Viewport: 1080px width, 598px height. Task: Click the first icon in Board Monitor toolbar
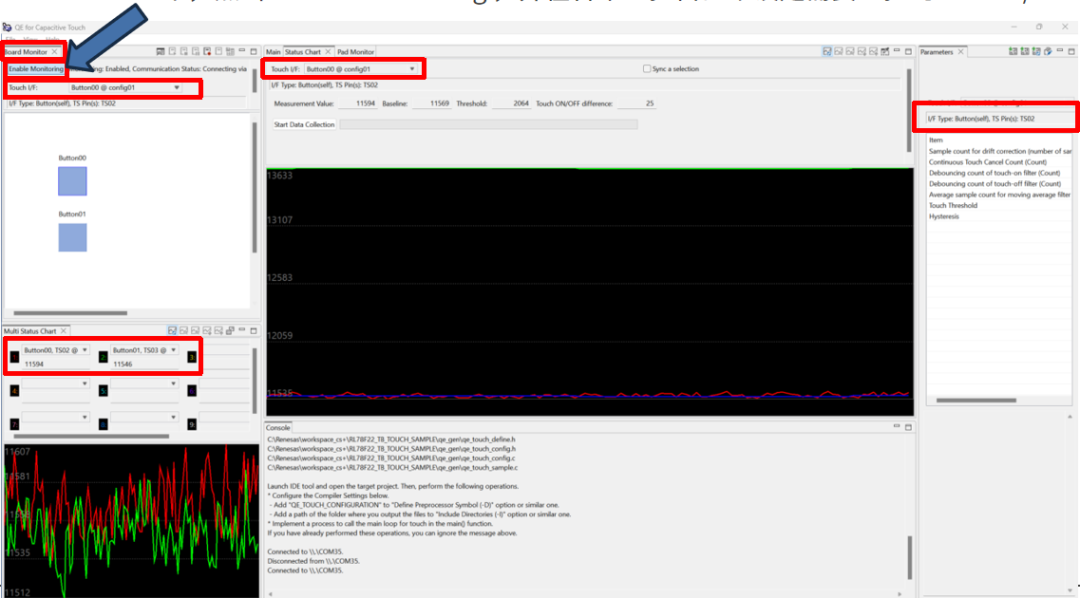[161, 51]
